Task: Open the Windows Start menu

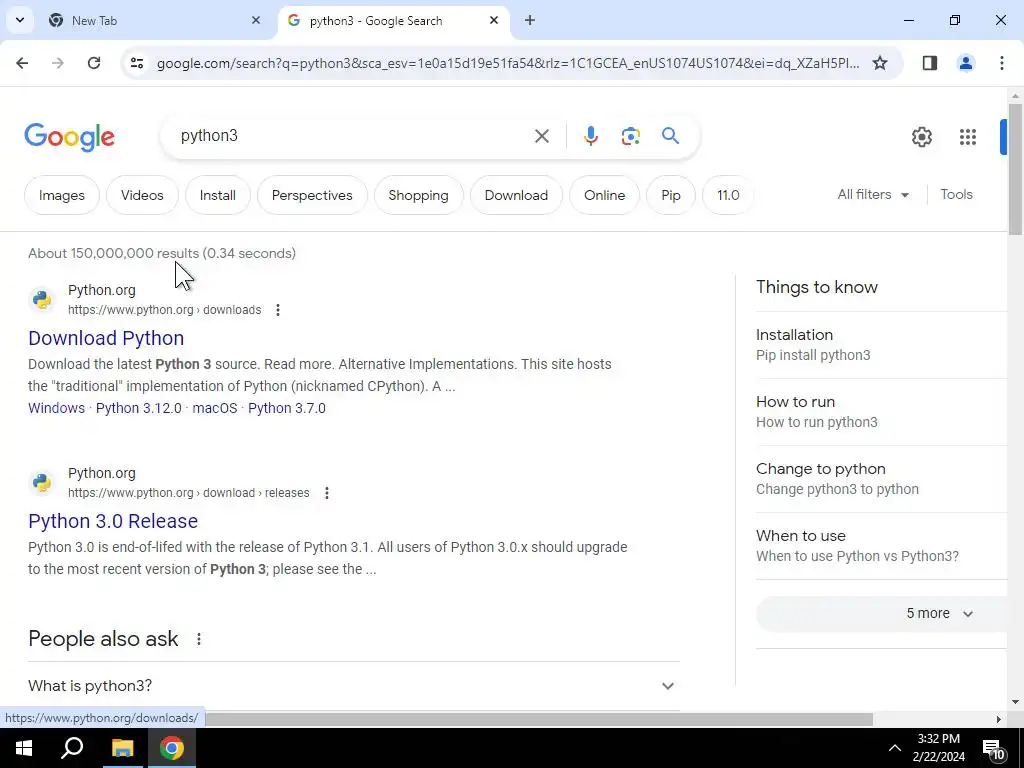Action: pyautogui.click(x=24, y=748)
